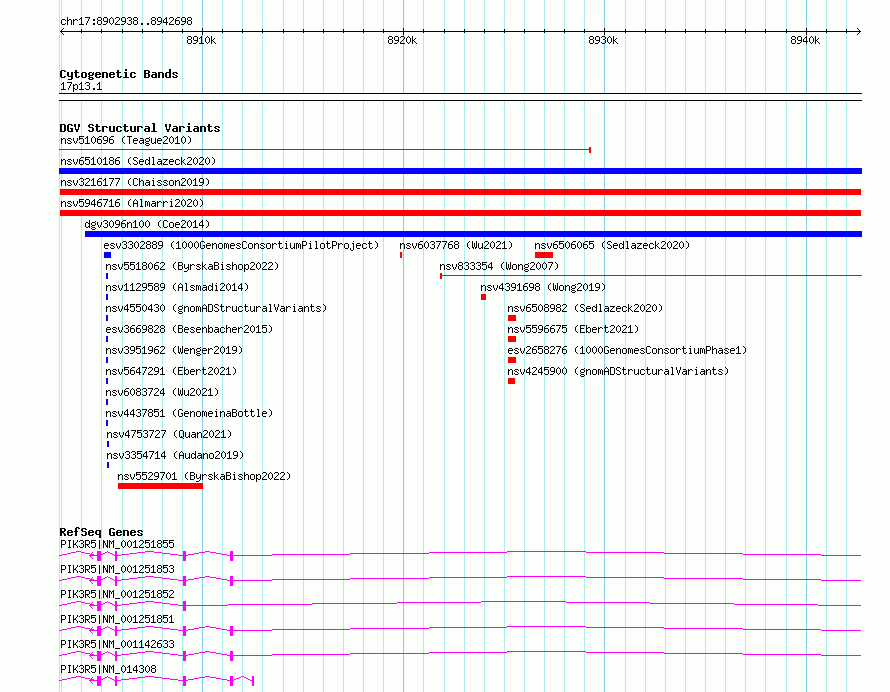Screen dimensions: 890x692
Task: Click nsv5647291 (Ebert2021) label
Action: tap(171, 371)
